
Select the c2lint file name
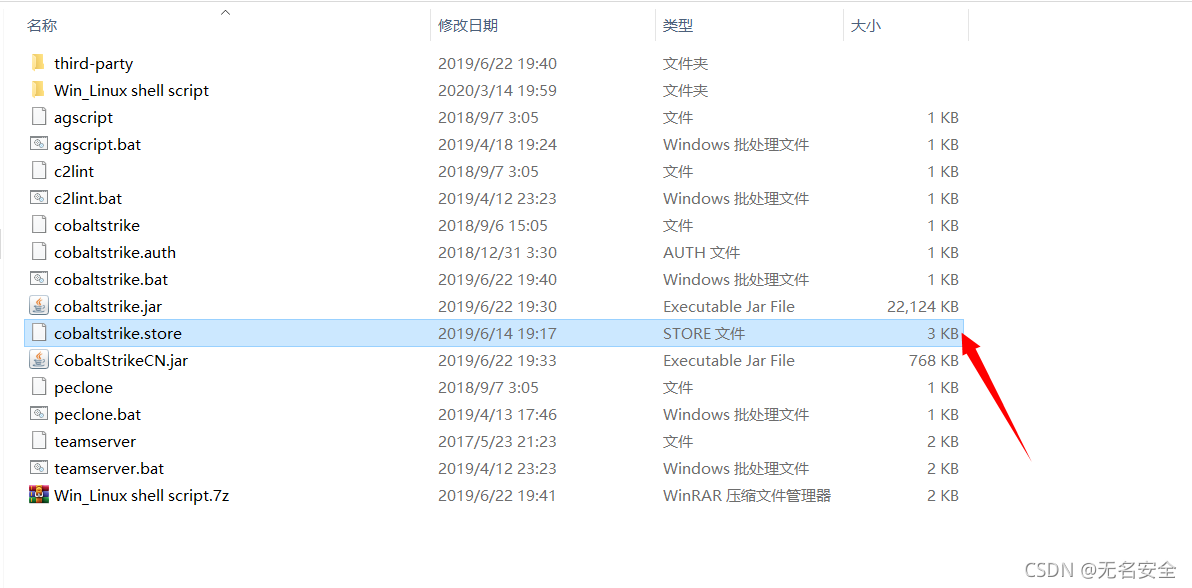click(74, 172)
